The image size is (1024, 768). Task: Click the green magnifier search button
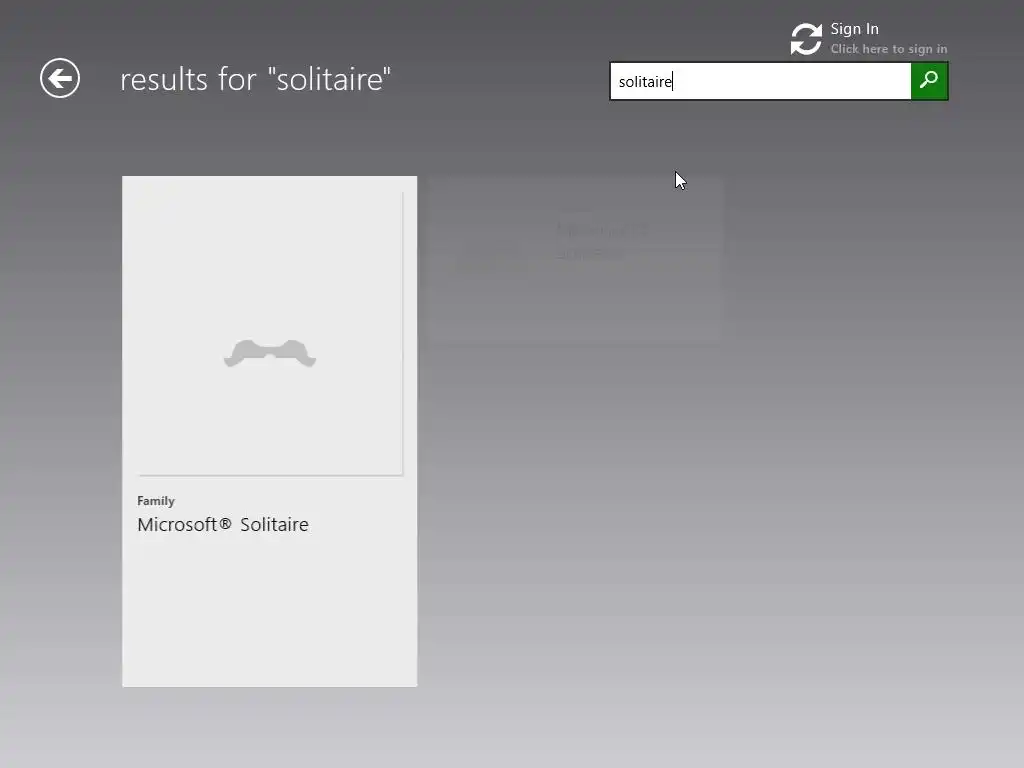click(929, 81)
